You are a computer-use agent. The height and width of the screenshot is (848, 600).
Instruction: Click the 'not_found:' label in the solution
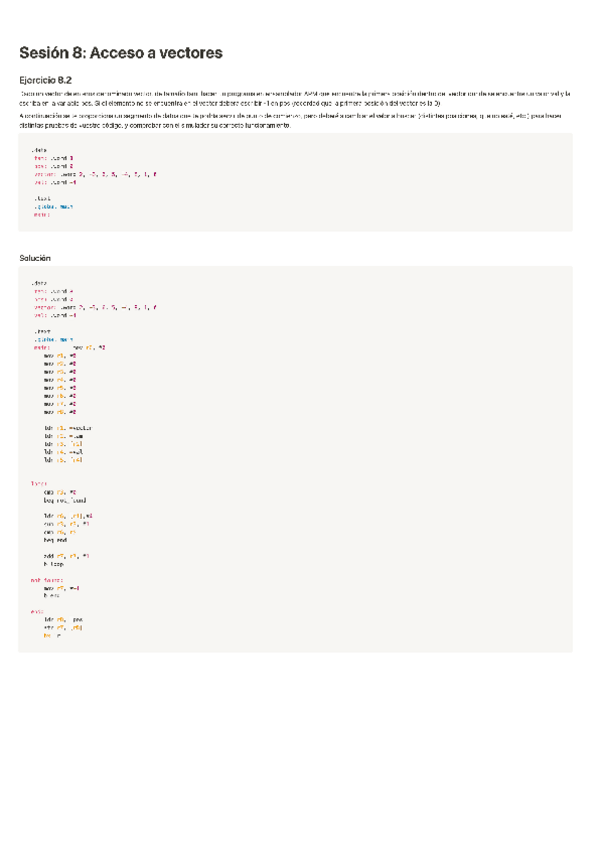pyautogui.click(x=47, y=579)
